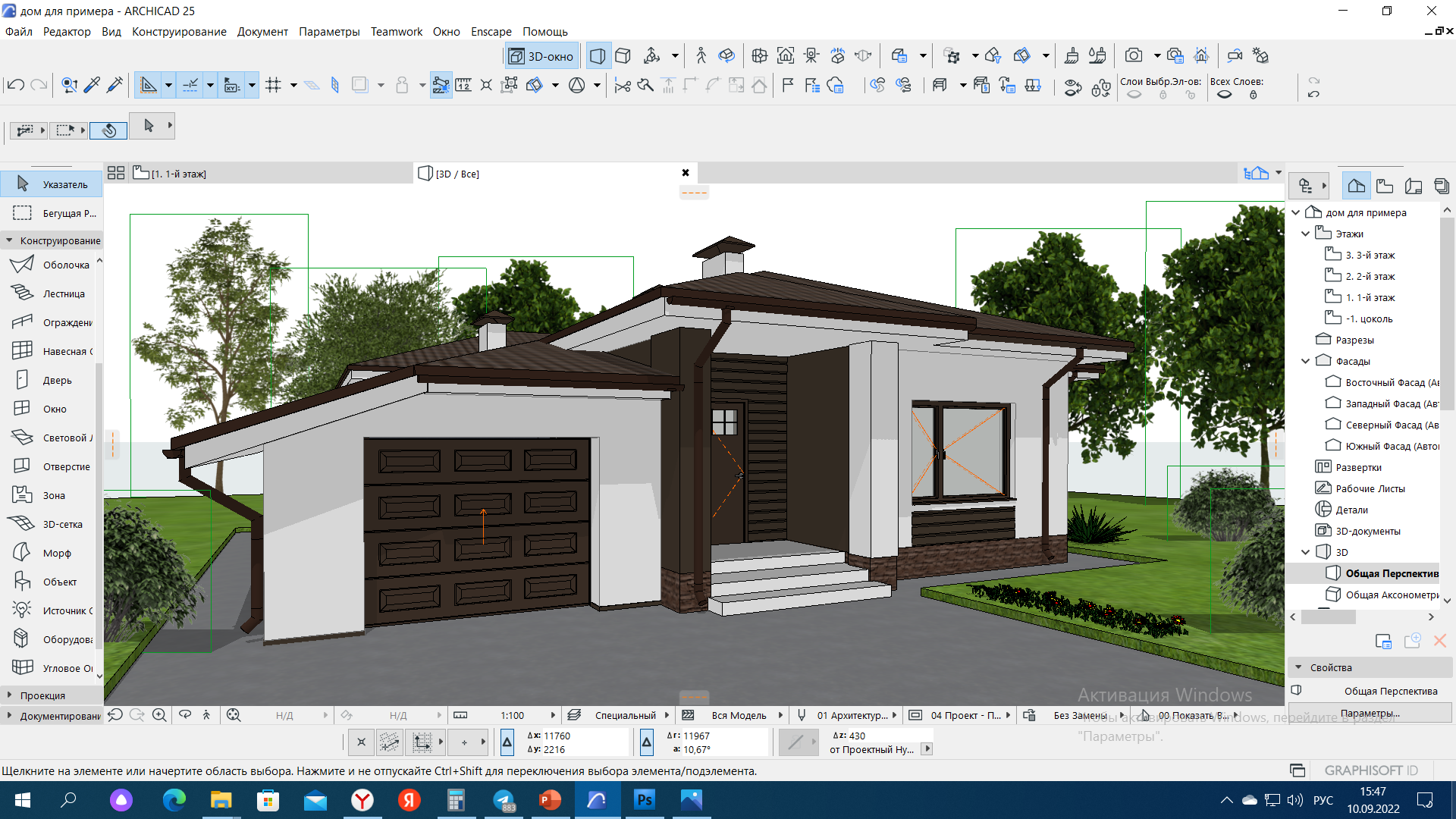The image size is (1456, 819).
Task: Toggle the guide lines button
Action: coord(149,85)
